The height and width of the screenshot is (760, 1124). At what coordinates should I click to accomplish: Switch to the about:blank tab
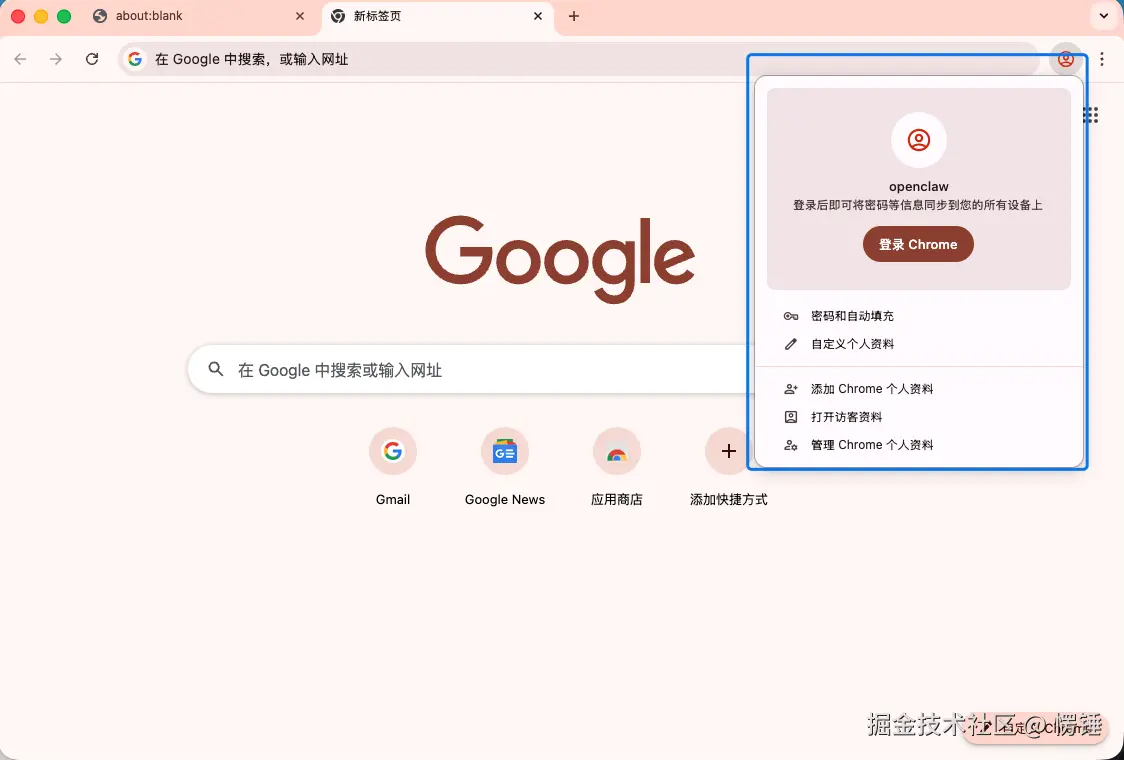point(201,18)
